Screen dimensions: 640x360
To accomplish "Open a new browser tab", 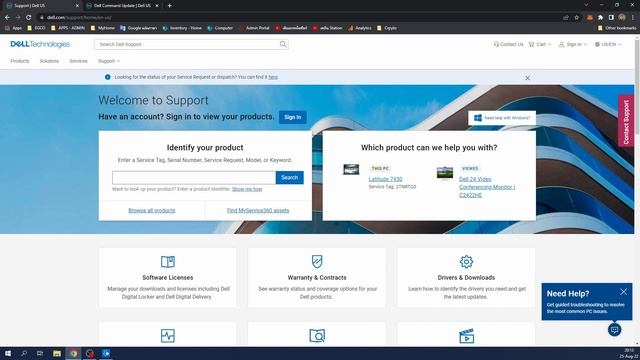I will point(169,6).
